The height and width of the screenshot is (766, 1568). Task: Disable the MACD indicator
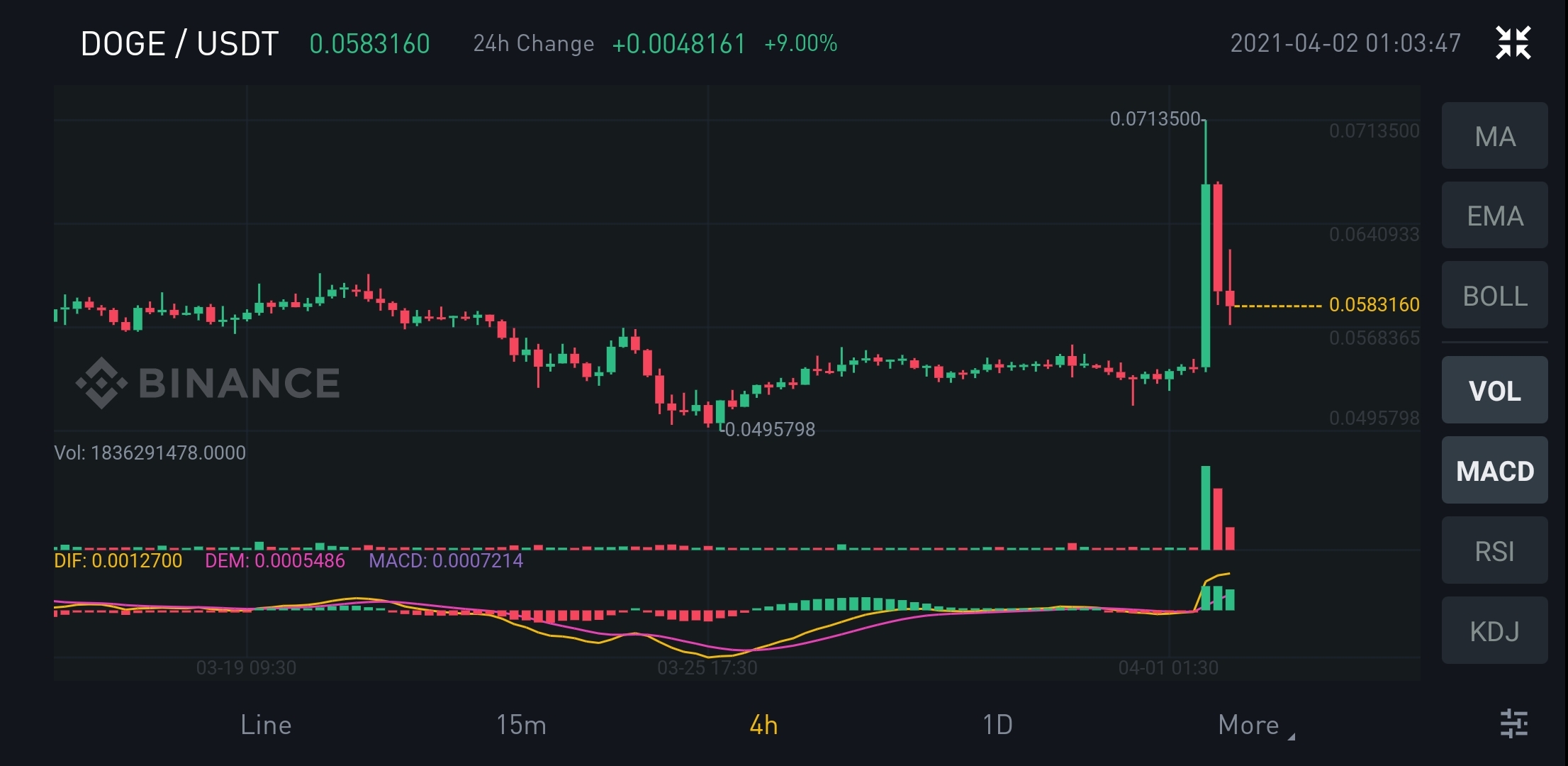[x=1494, y=470]
